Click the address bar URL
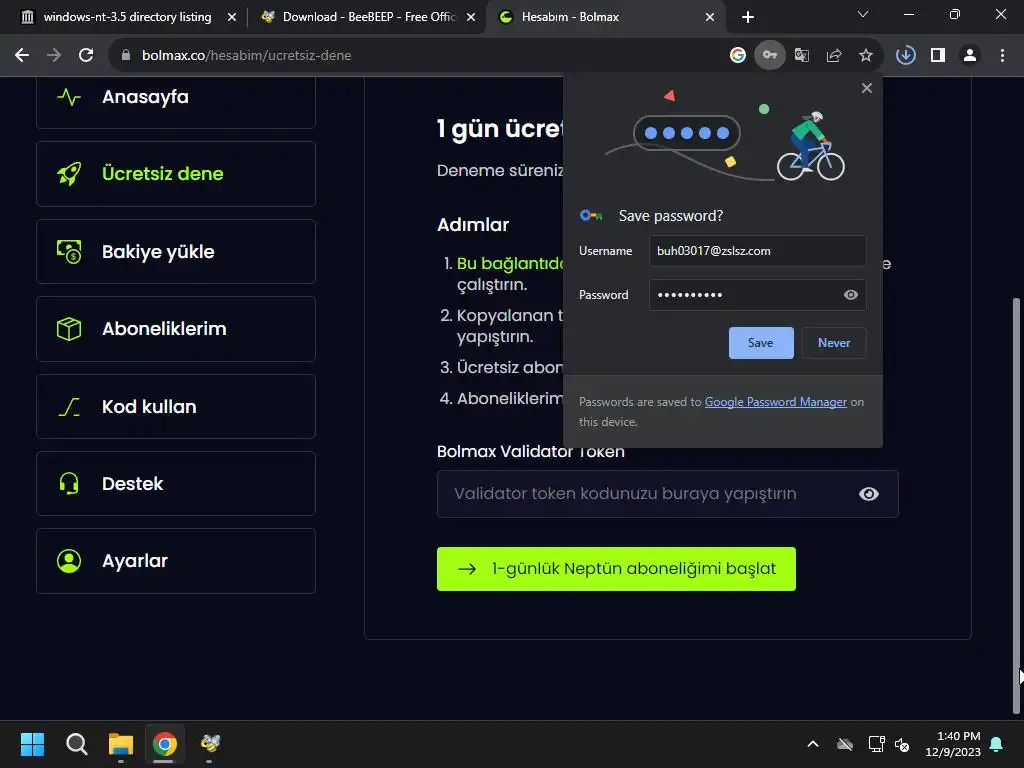 (247, 56)
